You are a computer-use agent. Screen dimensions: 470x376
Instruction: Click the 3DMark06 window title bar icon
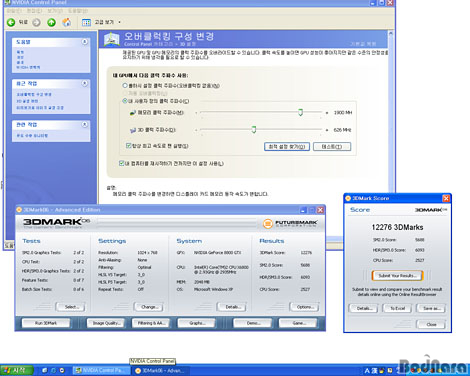pyautogui.click(x=19, y=210)
